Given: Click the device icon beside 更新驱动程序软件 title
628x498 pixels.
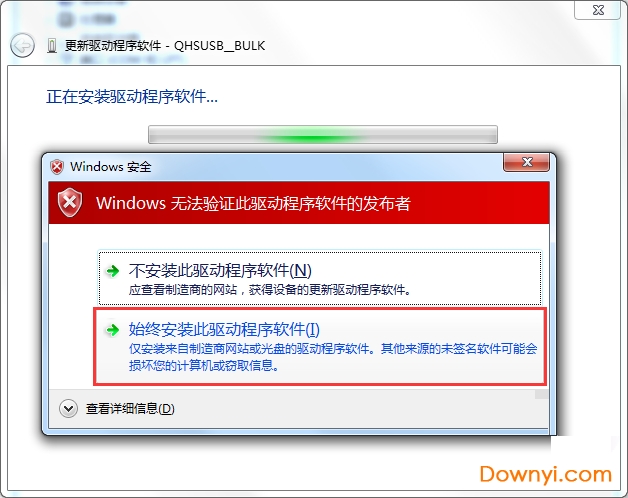Looking at the screenshot, I should pyautogui.click(x=52, y=46).
